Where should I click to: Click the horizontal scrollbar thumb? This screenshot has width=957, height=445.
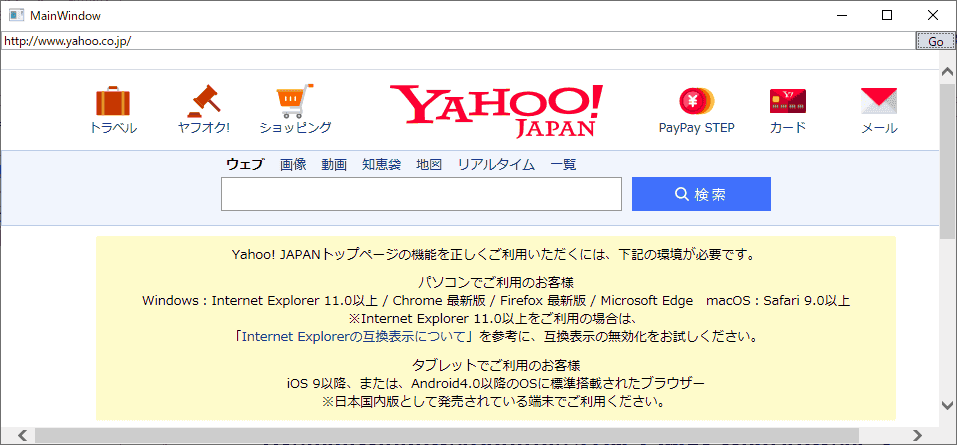tap(447, 435)
